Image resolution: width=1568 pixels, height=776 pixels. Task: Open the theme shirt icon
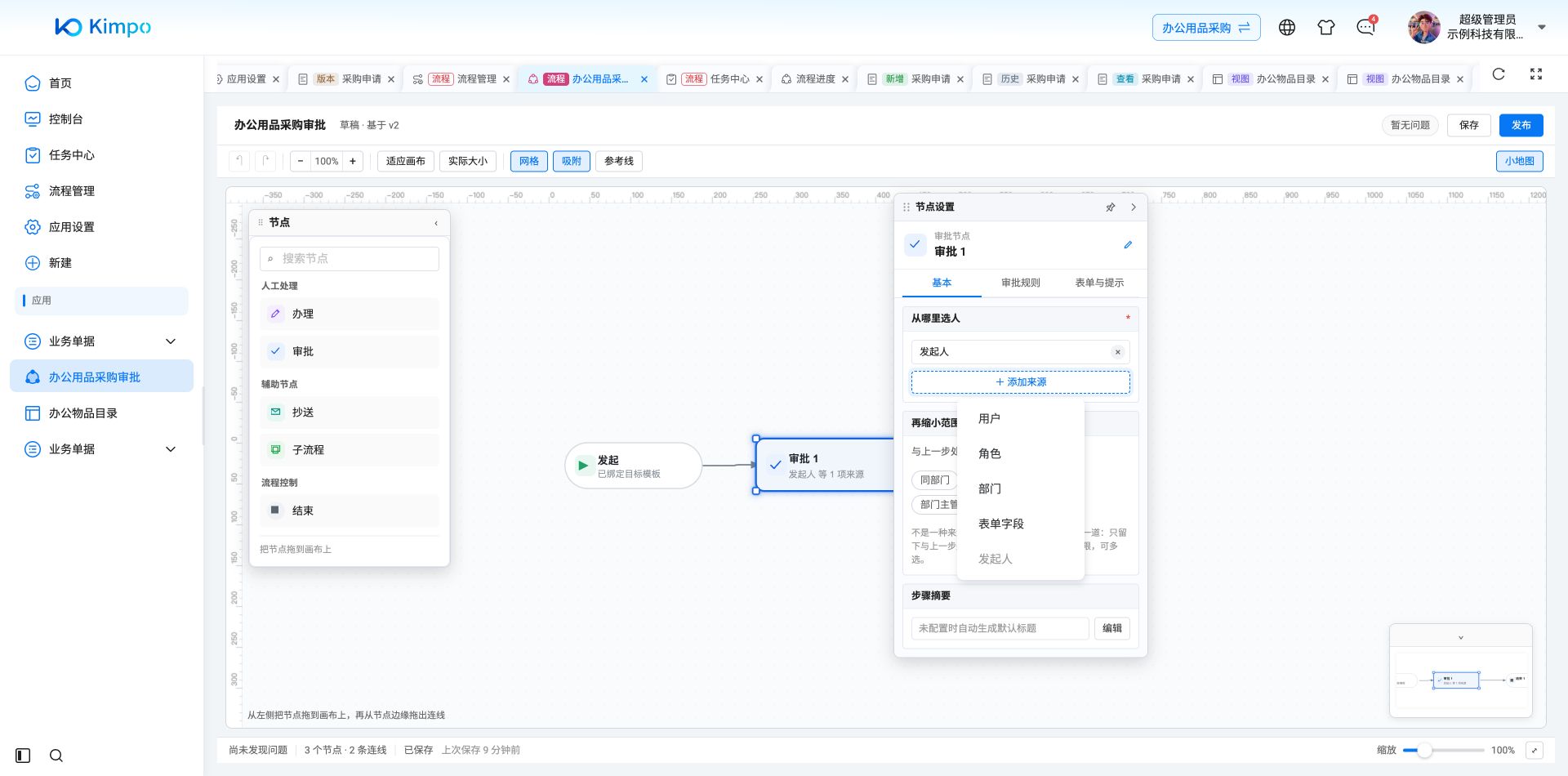(1326, 28)
